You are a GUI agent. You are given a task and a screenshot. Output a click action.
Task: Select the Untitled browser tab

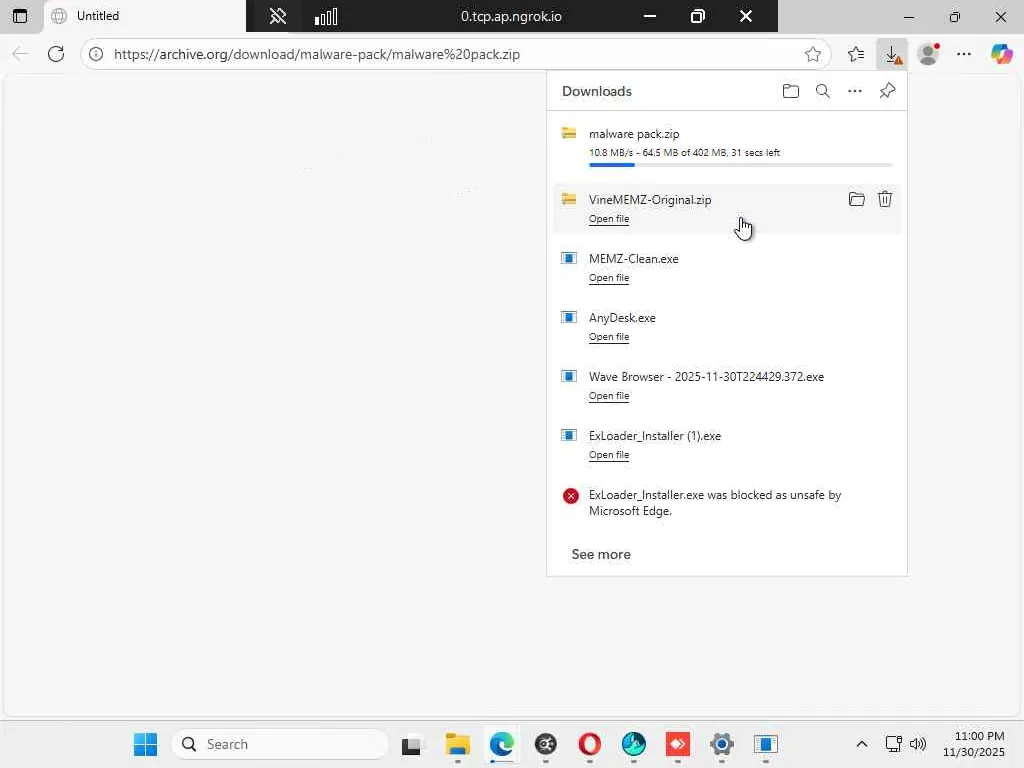tap(144, 16)
